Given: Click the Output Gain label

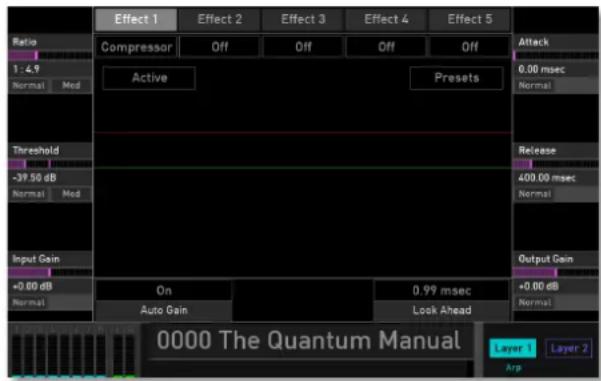Looking at the screenshot, I should (x=545, y=259).
